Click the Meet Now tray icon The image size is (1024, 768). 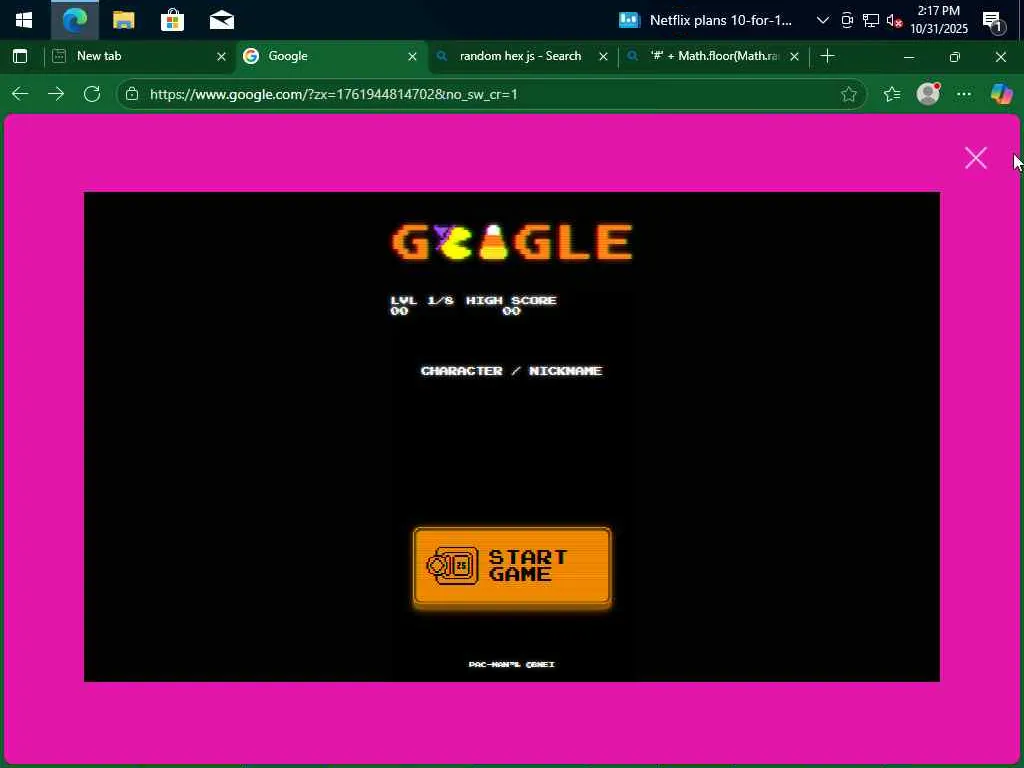coord(846,20)
